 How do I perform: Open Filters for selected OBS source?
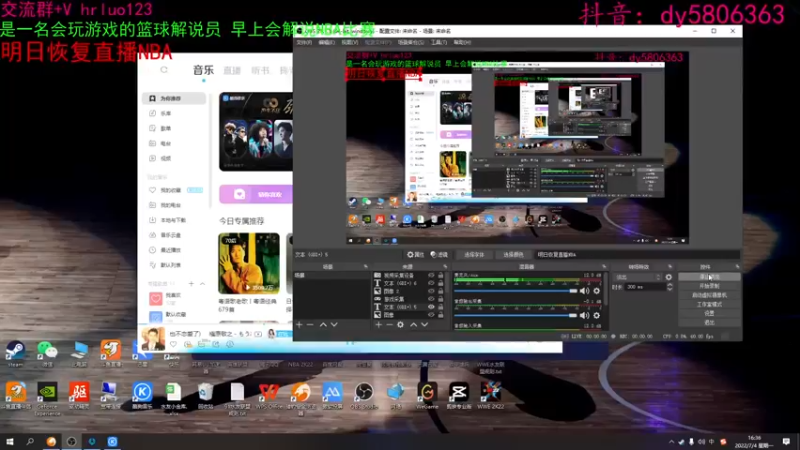coord(439,254)
